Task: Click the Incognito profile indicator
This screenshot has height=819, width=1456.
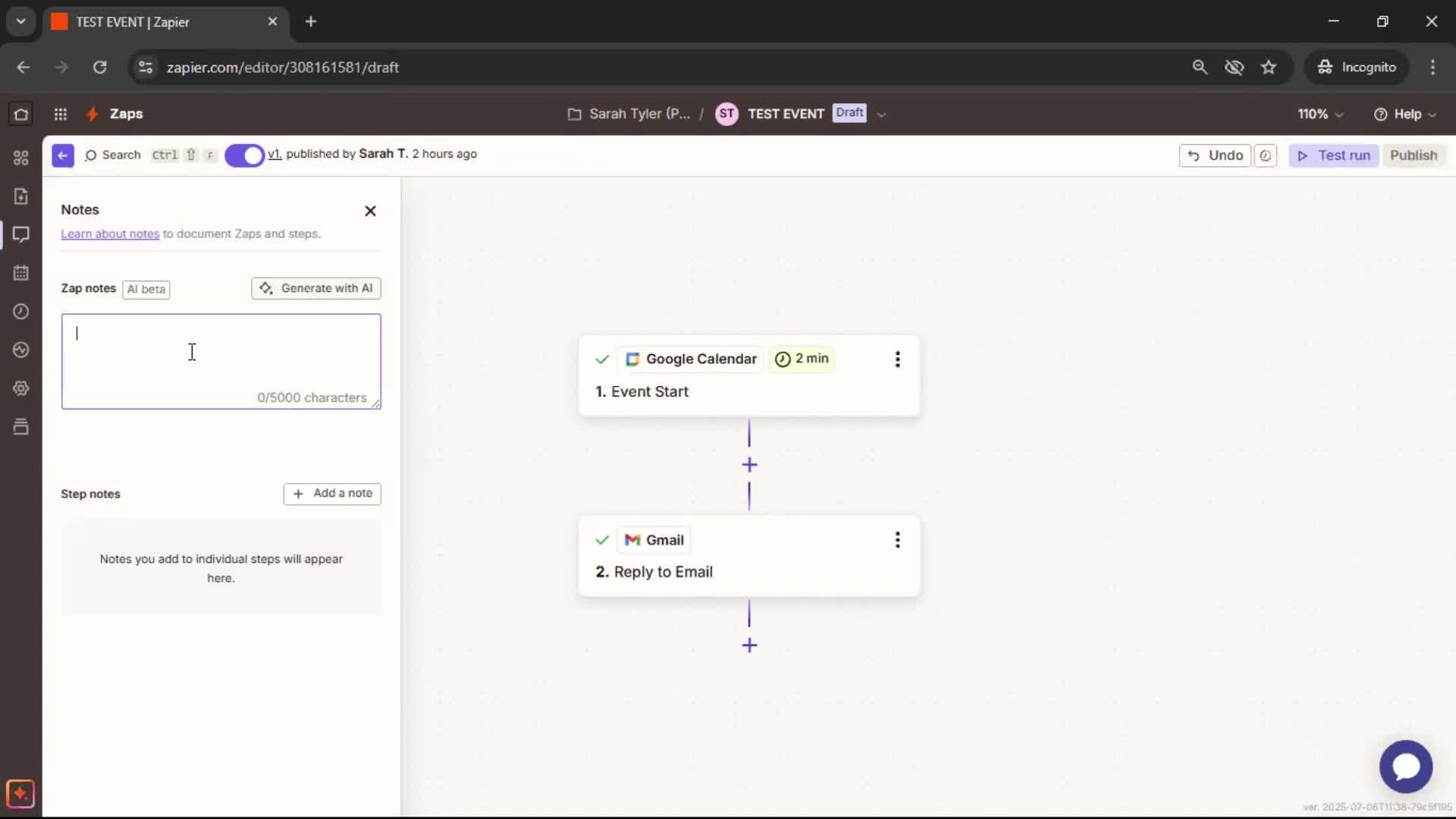Action: [1357, 67]
